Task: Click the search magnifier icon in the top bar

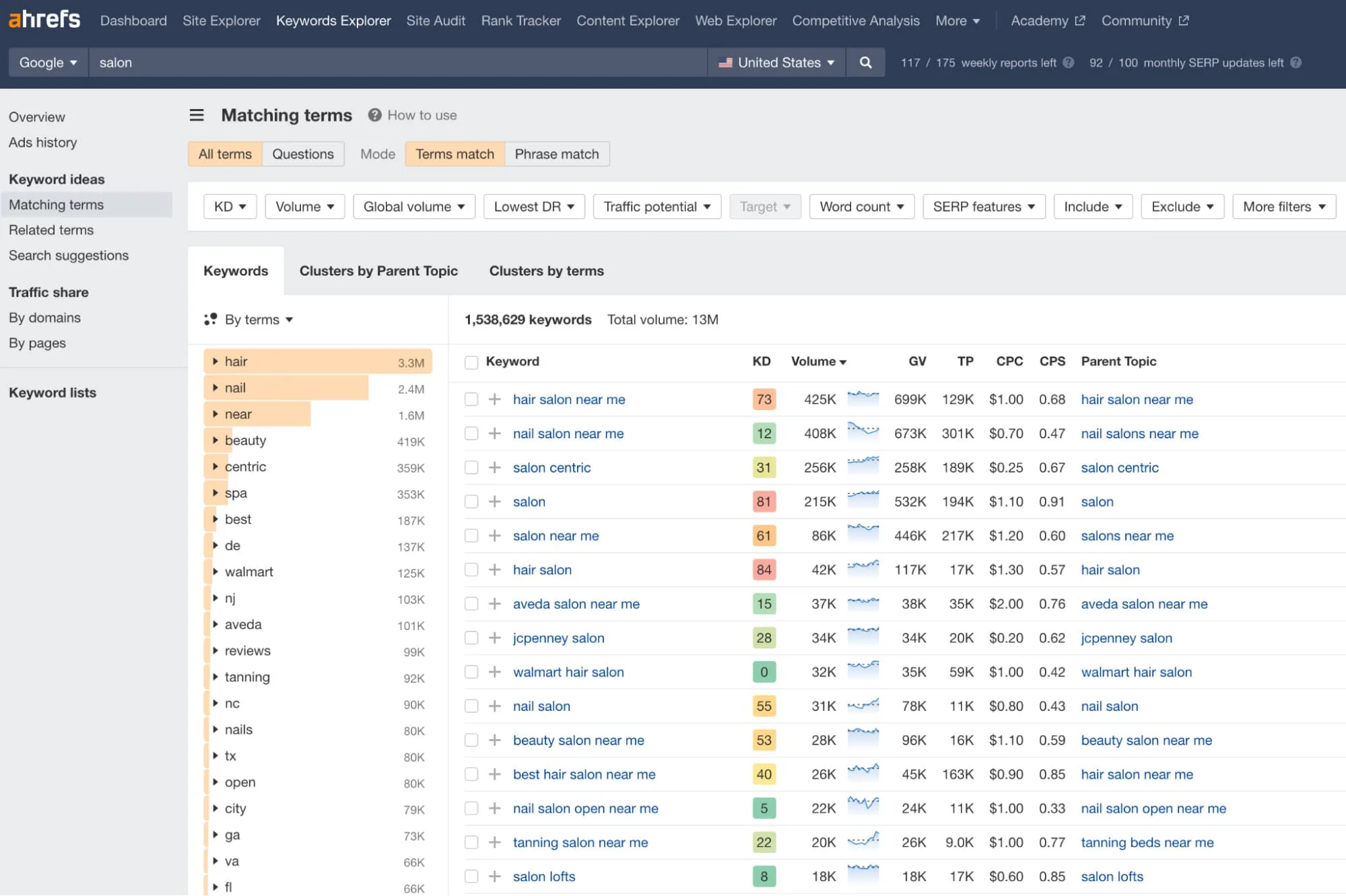Action: [865, 62]
